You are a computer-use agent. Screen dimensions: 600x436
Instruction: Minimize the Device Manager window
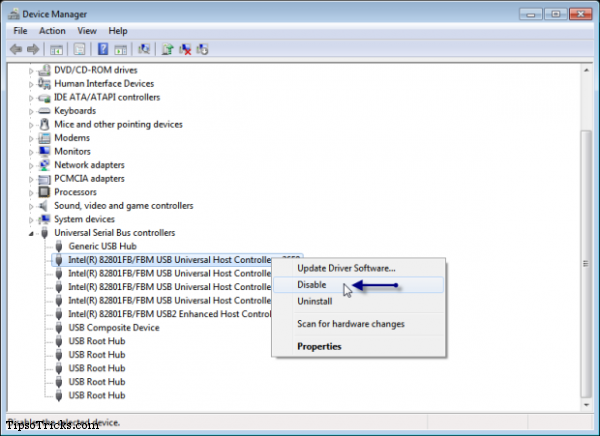click(x=531, y=14)
